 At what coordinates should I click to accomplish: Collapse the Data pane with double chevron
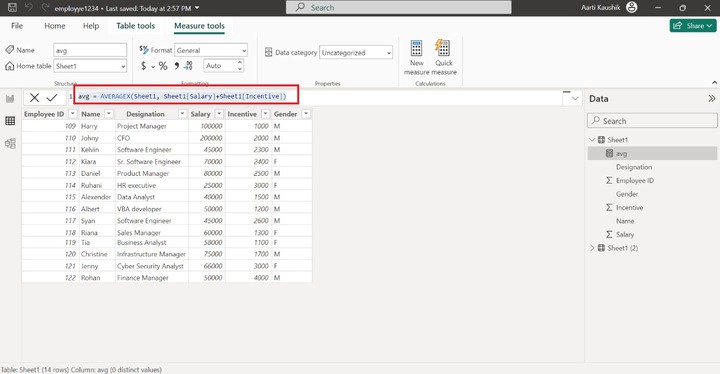pos(711,99)
